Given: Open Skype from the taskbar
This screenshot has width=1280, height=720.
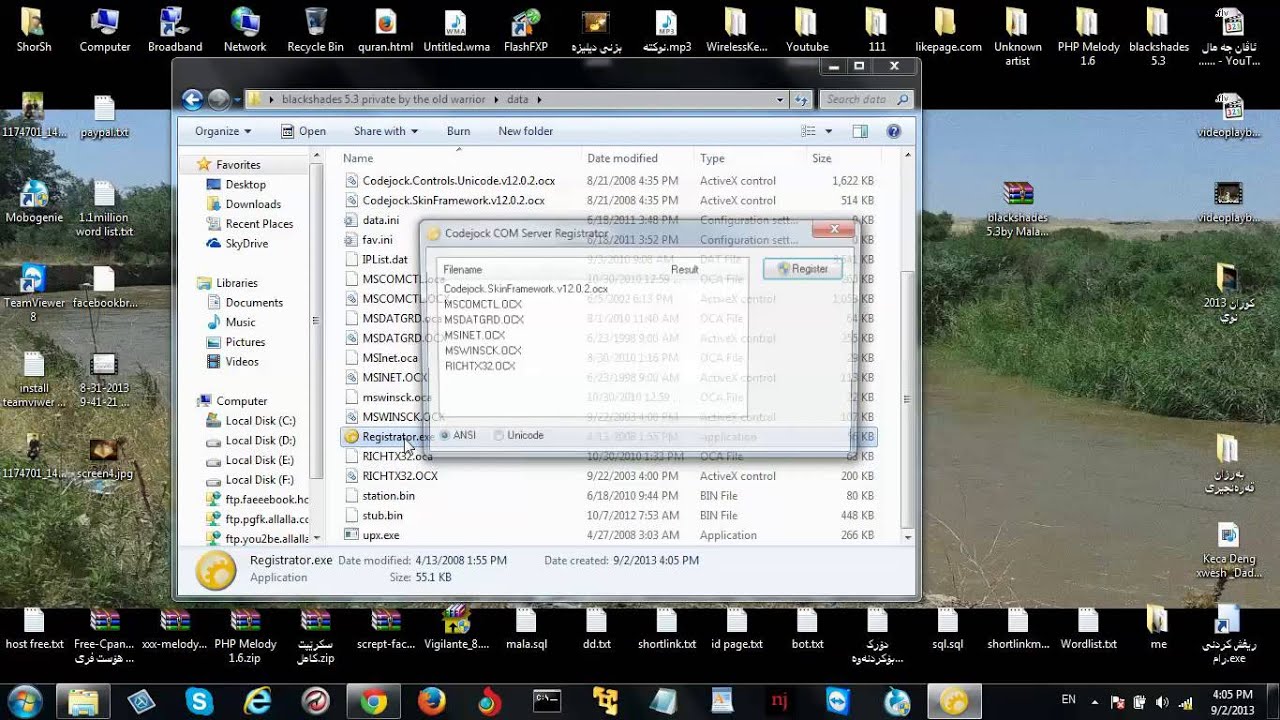Looking at the screenshot, I should click(200, 701).
